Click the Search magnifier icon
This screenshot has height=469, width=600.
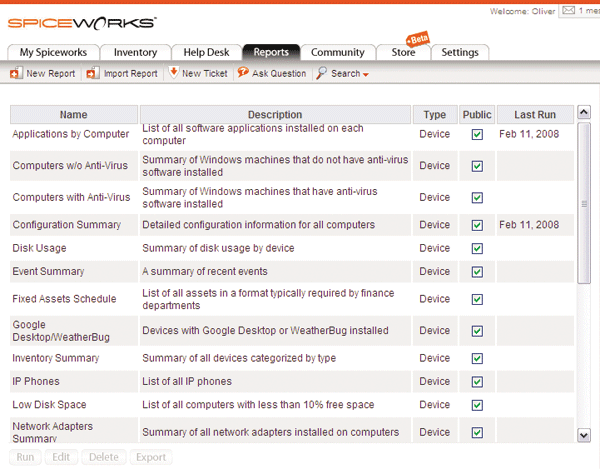click(322, 73)
